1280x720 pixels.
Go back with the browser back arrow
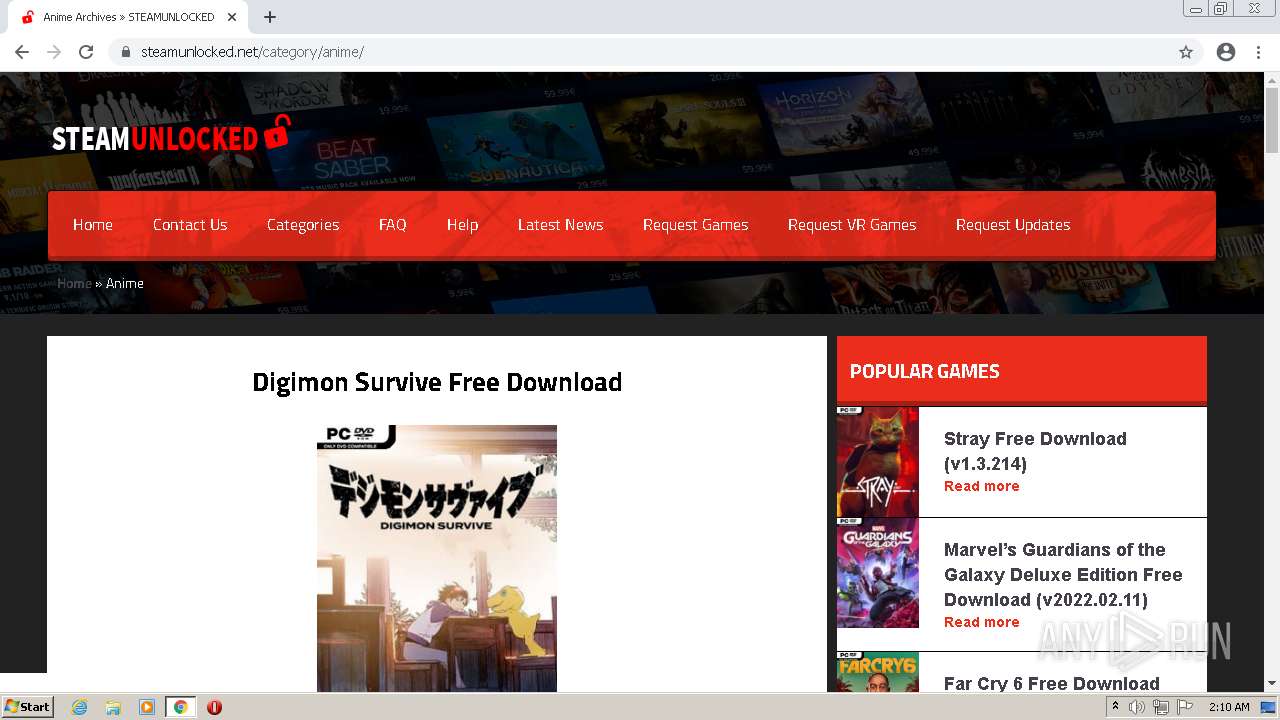(x=22, y=52)
